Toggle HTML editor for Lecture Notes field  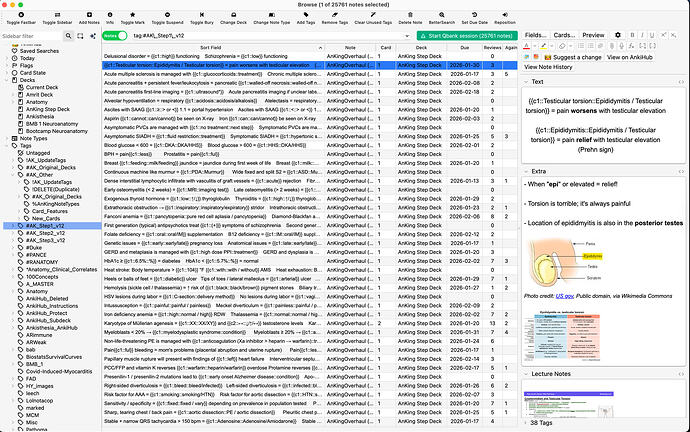(x=681, y=374)
